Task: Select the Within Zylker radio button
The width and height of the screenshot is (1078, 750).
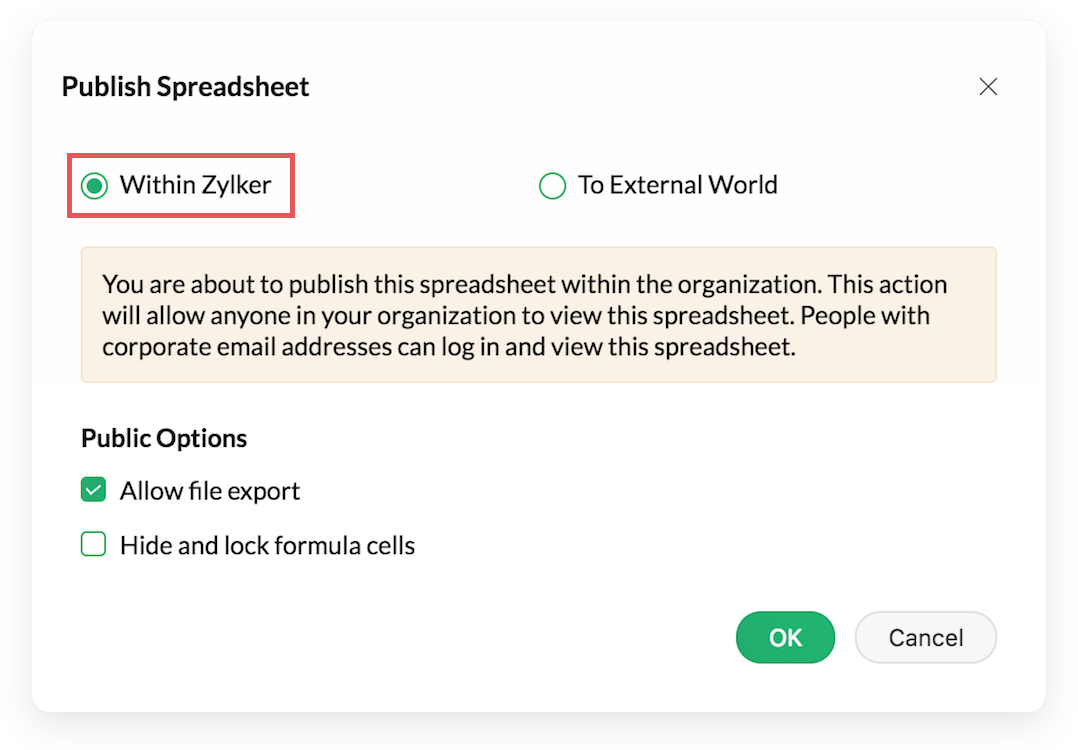Action: point(95,186)
